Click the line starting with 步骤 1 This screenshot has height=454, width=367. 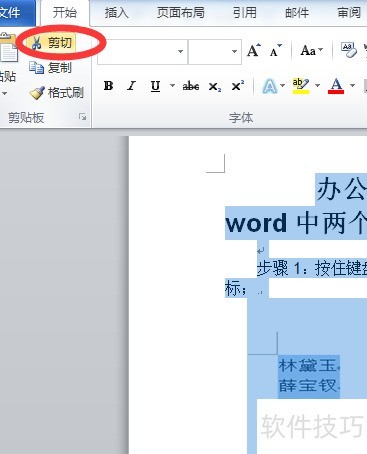tap(312, 268)
